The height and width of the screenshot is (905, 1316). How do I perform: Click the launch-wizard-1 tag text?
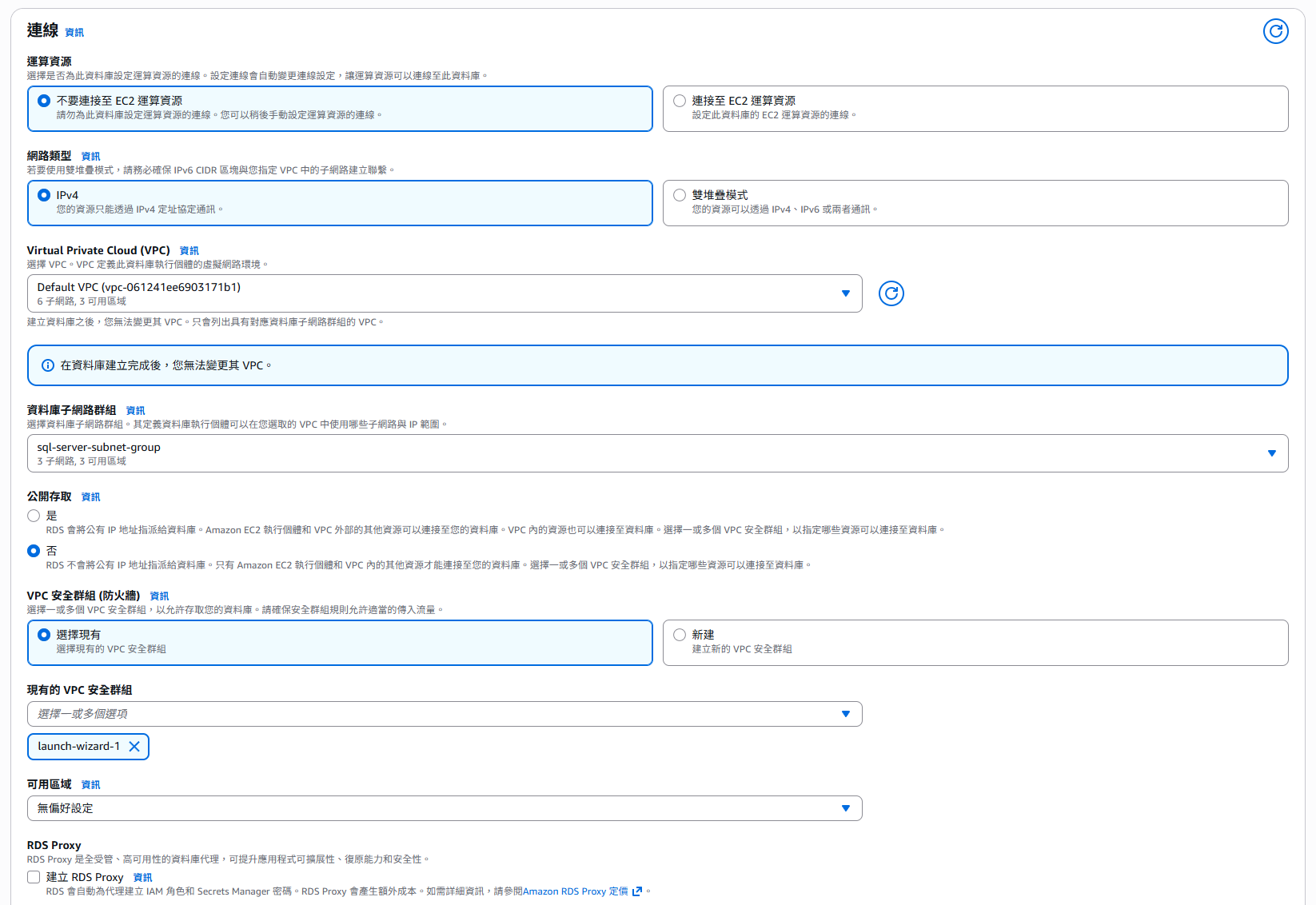coord(79,747)
